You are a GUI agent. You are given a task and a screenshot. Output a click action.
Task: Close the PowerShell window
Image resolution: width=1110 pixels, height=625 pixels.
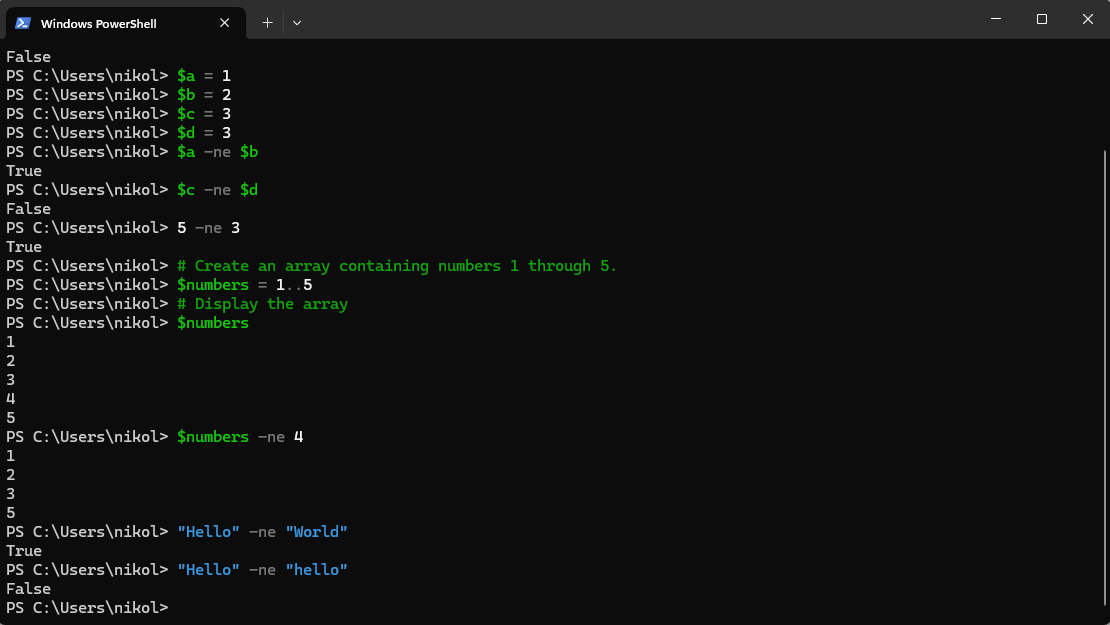click(1087, 19)
